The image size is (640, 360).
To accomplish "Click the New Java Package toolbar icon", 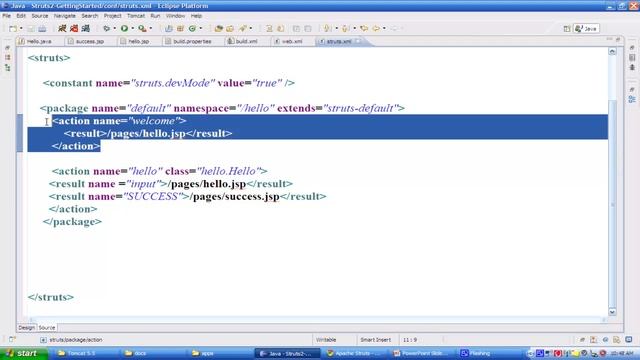I will pyautogui.click(x=180, y=29).
